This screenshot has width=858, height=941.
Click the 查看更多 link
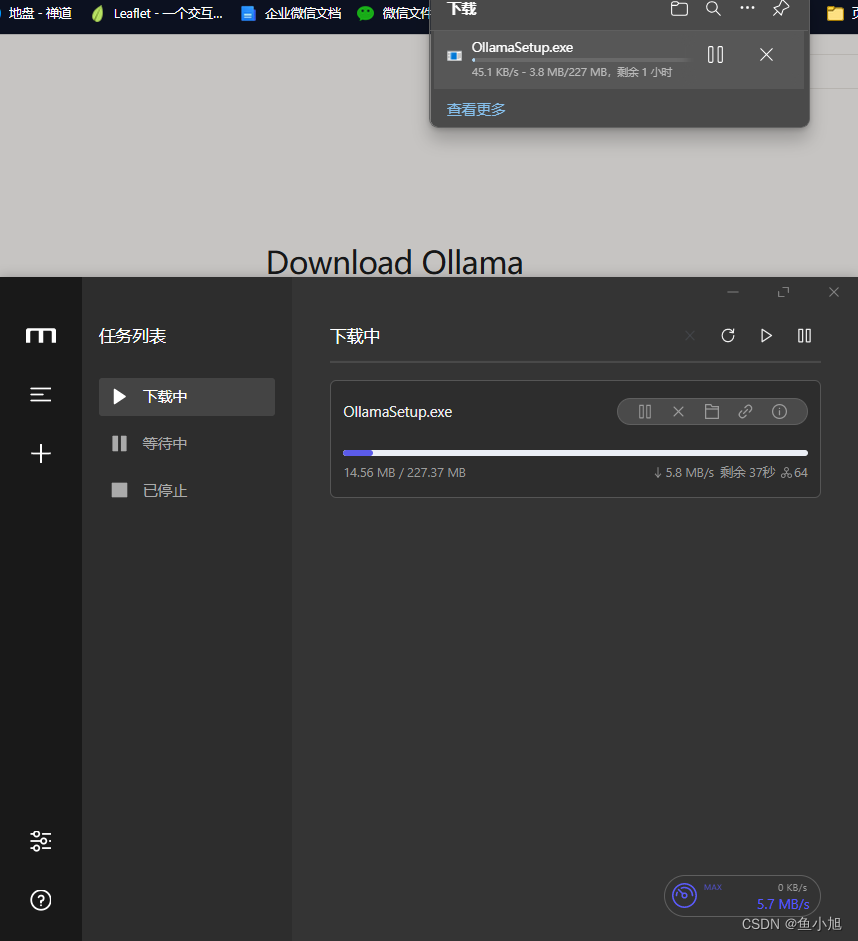click(476, 109)
